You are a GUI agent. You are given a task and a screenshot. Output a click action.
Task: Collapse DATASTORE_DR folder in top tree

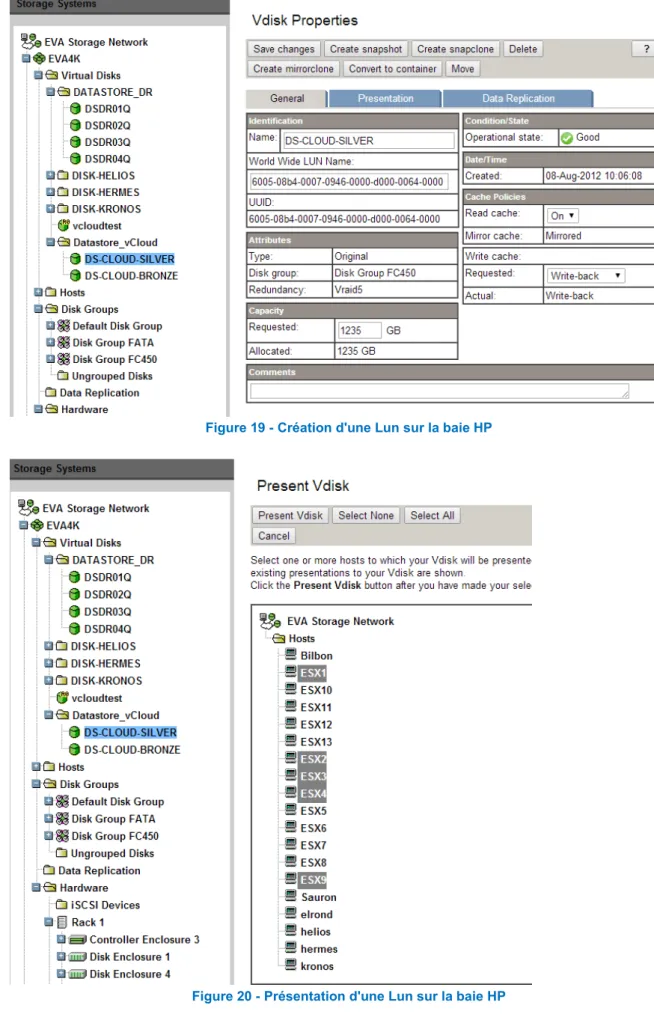tap(50, 91)
